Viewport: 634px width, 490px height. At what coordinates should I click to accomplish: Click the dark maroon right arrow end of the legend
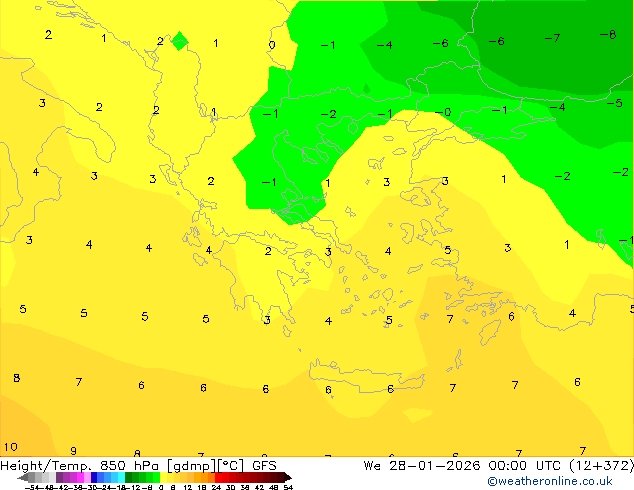coord(288,478)
